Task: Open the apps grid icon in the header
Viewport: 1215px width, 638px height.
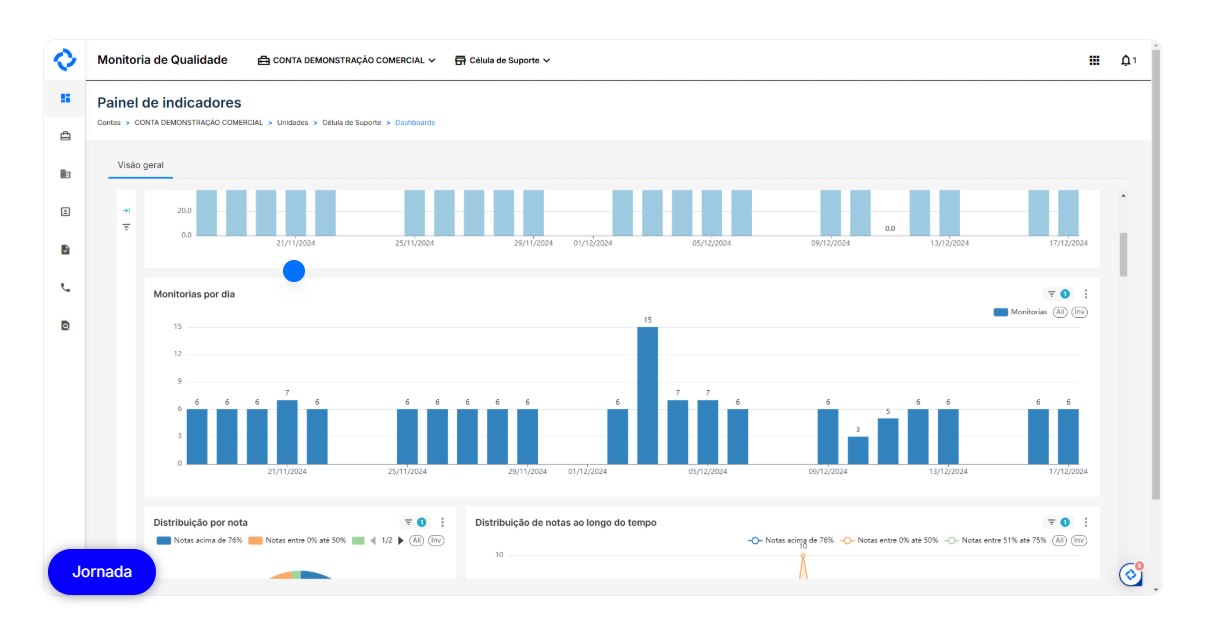Action: (x=1094, y=61)
